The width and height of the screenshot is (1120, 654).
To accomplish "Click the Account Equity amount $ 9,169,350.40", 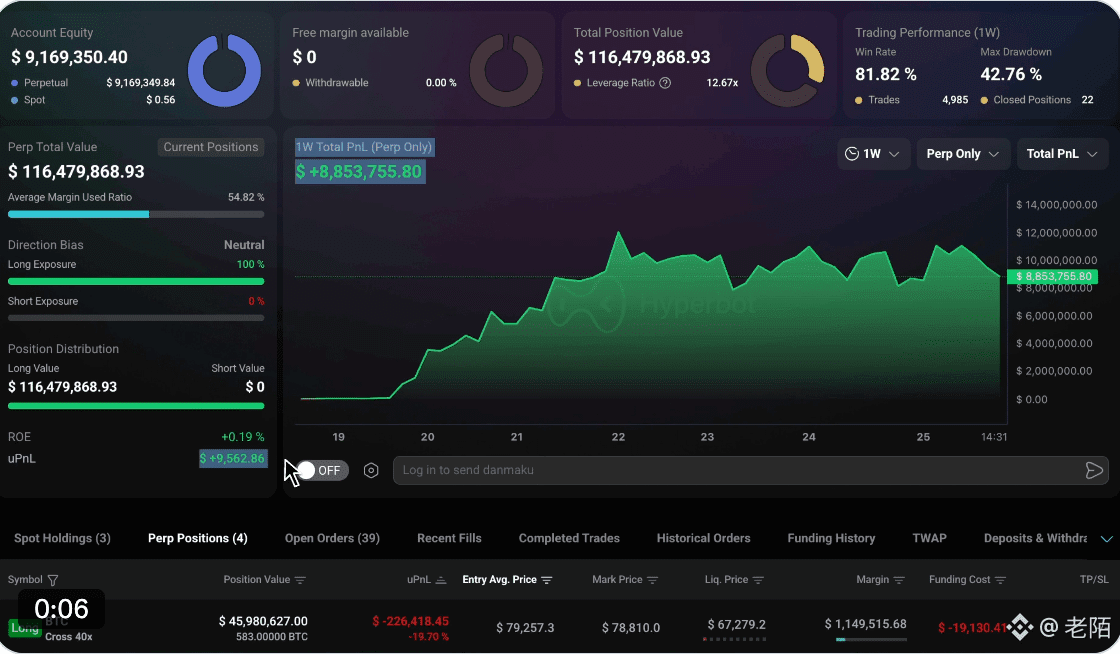I will (69, 57).
